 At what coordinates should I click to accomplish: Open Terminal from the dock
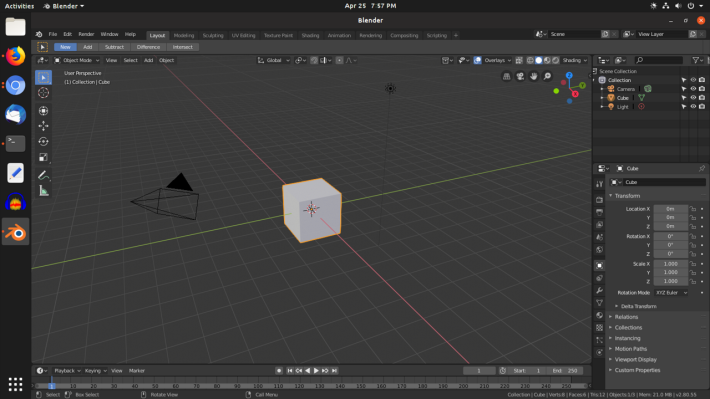[x=15, y=144]
